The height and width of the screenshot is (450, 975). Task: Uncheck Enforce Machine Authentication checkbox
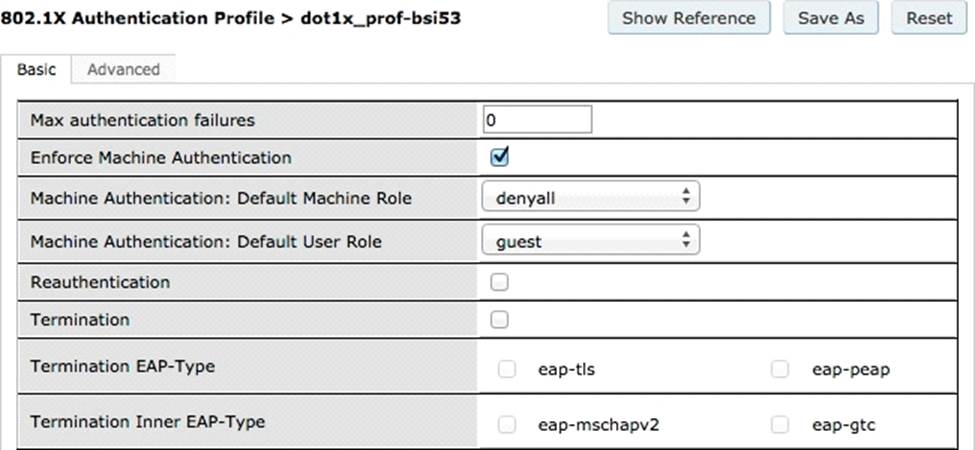tap(500, 157)
